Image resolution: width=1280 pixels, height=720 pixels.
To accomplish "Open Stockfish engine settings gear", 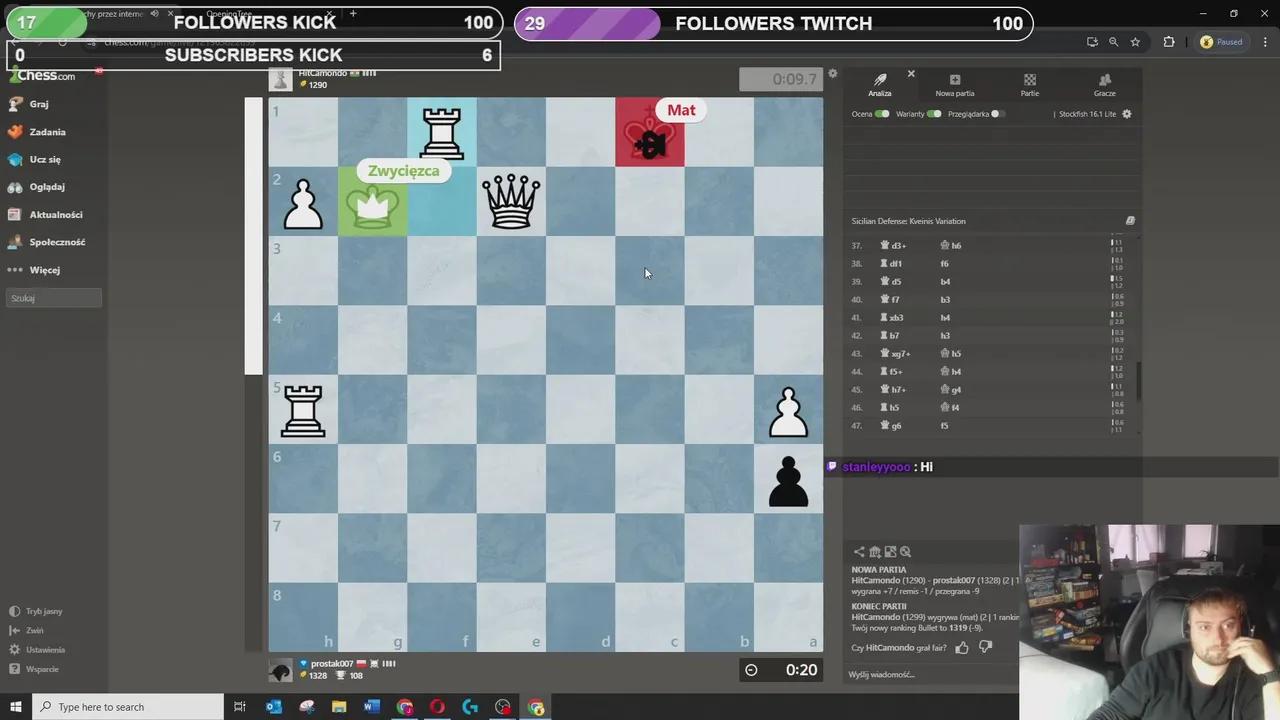I will coord(1127,114).
